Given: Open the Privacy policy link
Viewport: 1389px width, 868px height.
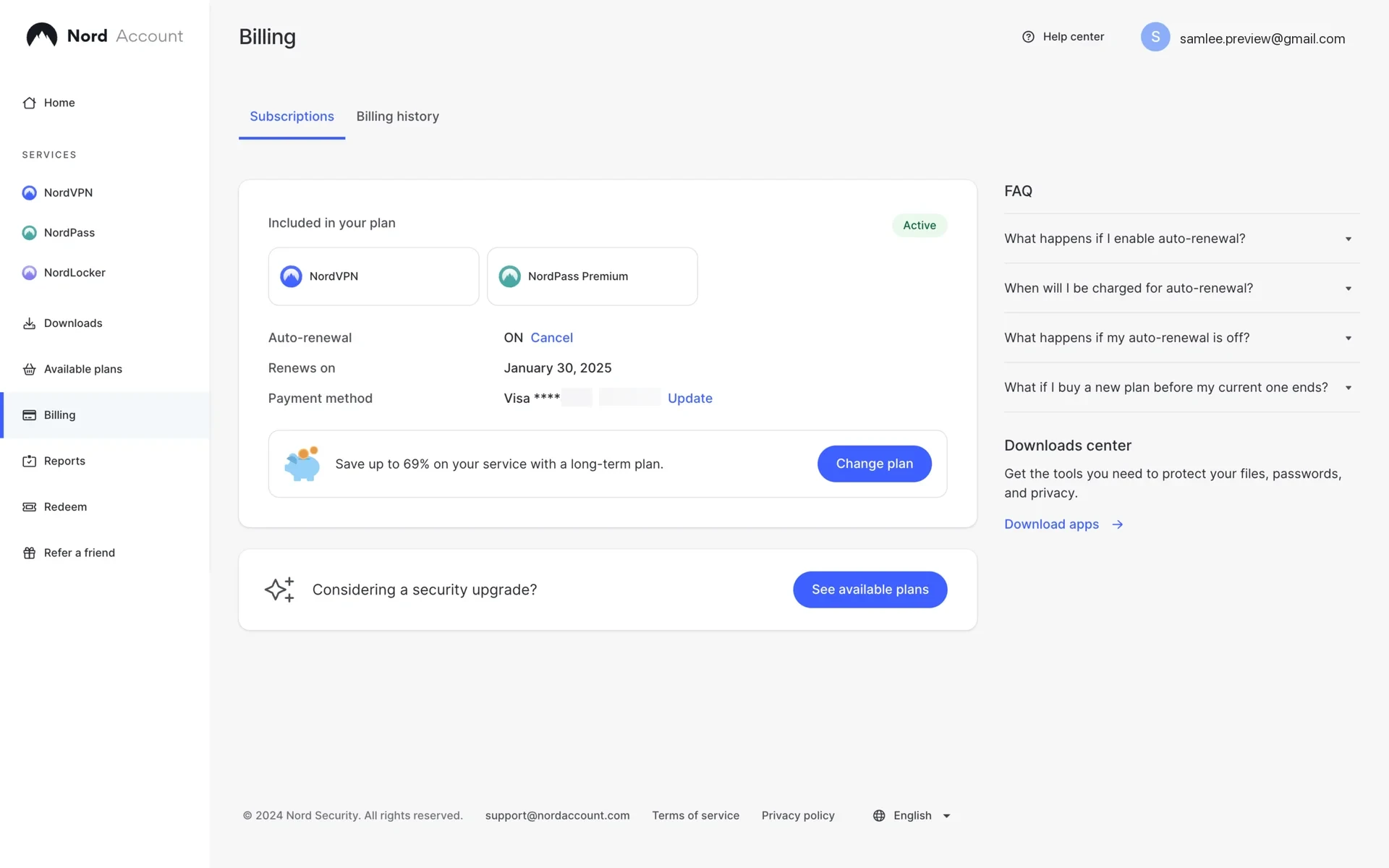Looking at the screenshot, I should pos(798,815).
